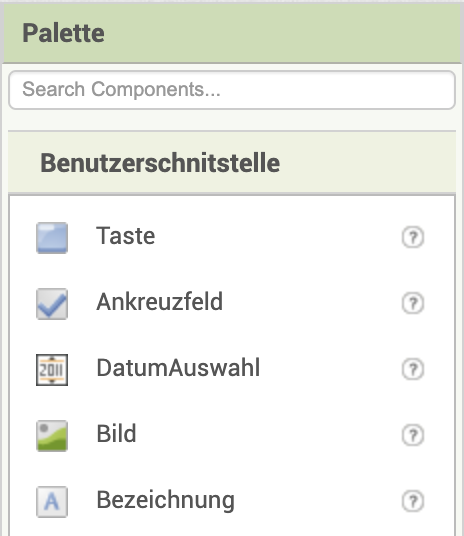Click the Ankreuzfeld checkbox component icon
Viewport: 464px width, 536px height.
click(52, 304)
